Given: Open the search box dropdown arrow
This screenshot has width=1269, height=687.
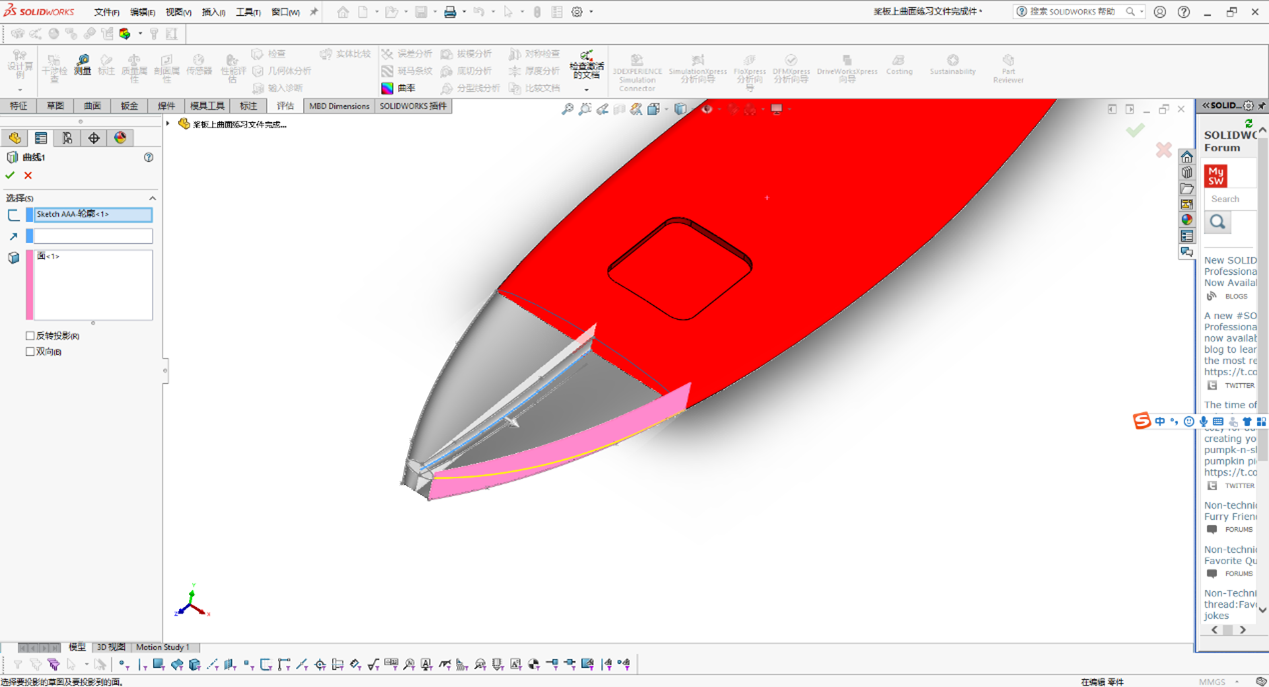Looking at the screenshot, I should click(1141, 12).
